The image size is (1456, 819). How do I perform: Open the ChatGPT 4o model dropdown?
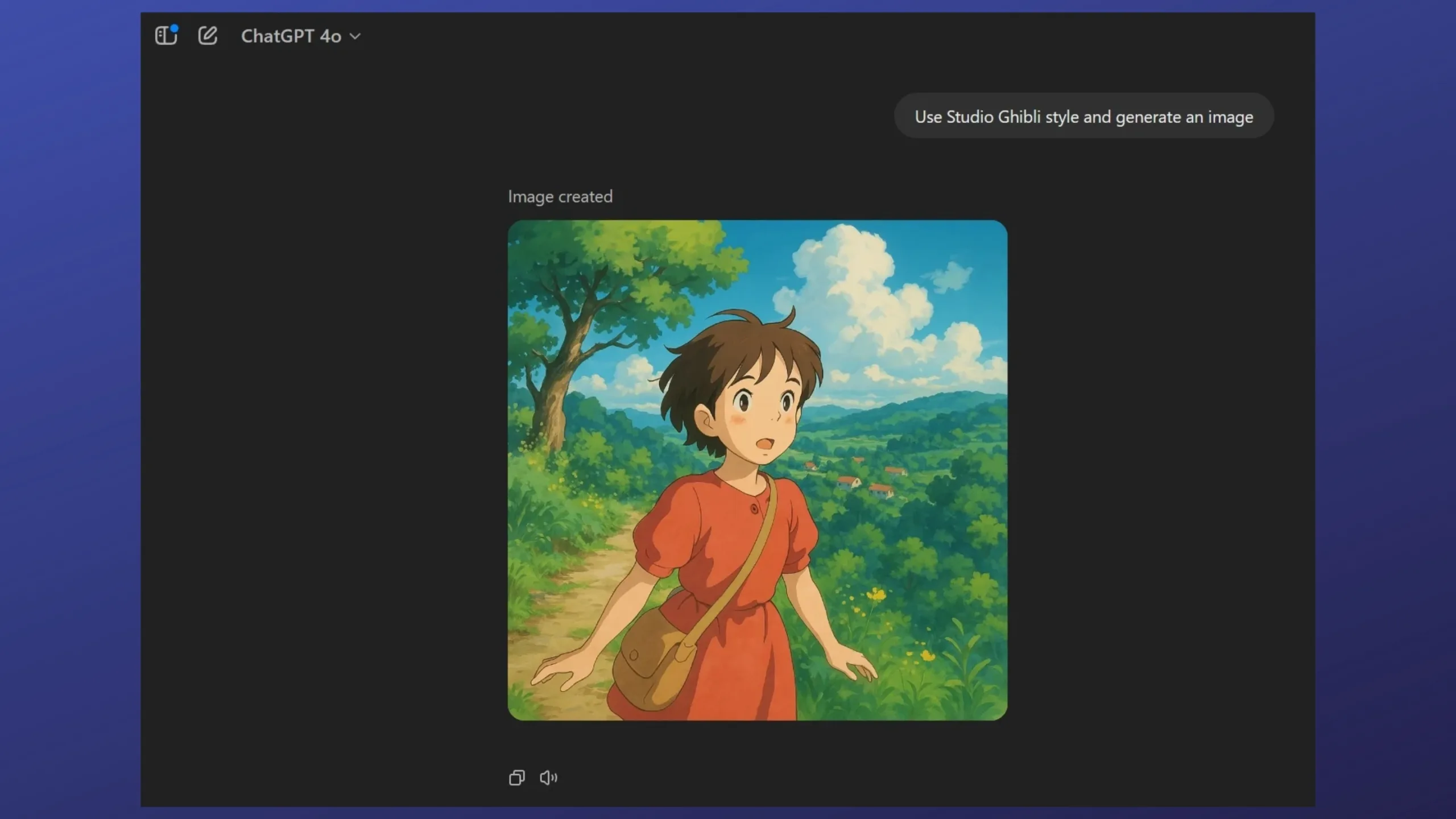(301, 36)
